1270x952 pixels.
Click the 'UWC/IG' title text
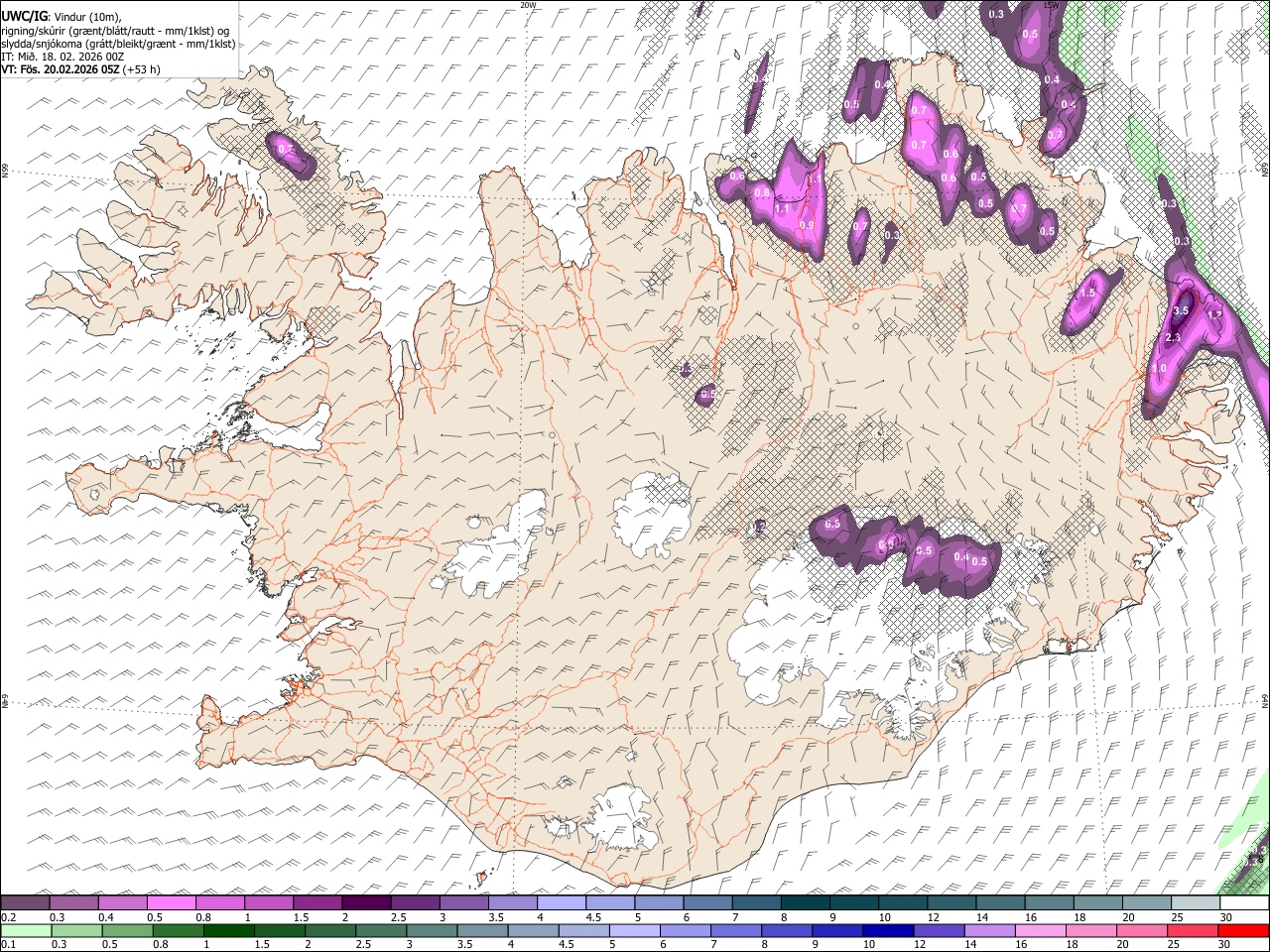click(x=23, y=16)
